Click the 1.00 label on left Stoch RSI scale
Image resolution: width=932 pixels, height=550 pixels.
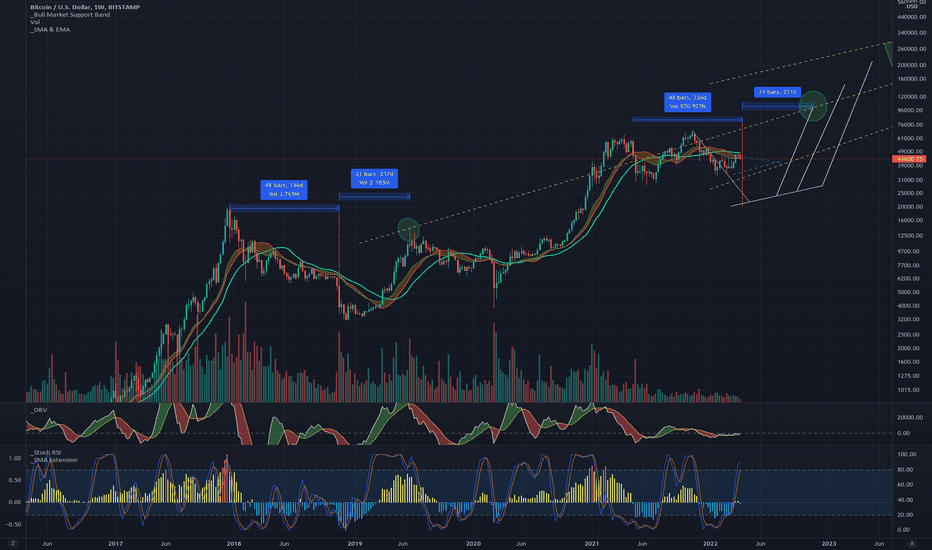15,458
